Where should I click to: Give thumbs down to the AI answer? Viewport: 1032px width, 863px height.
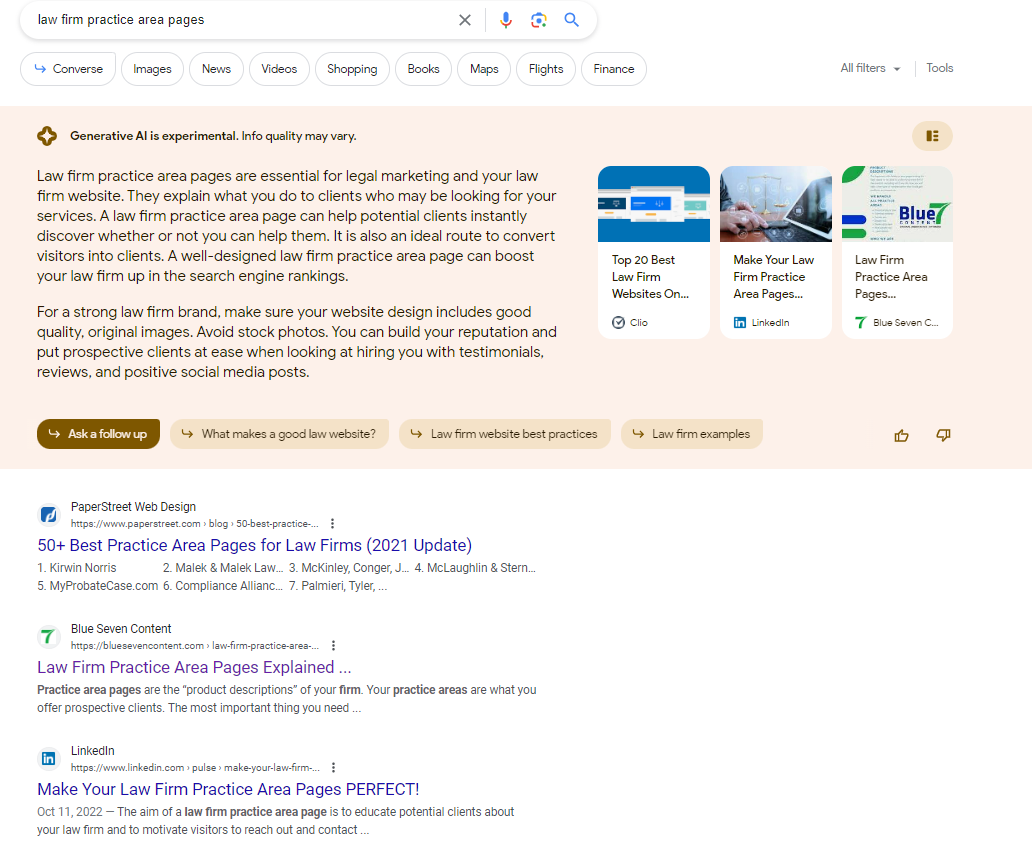pyautogui.click(x=943, y=435)
